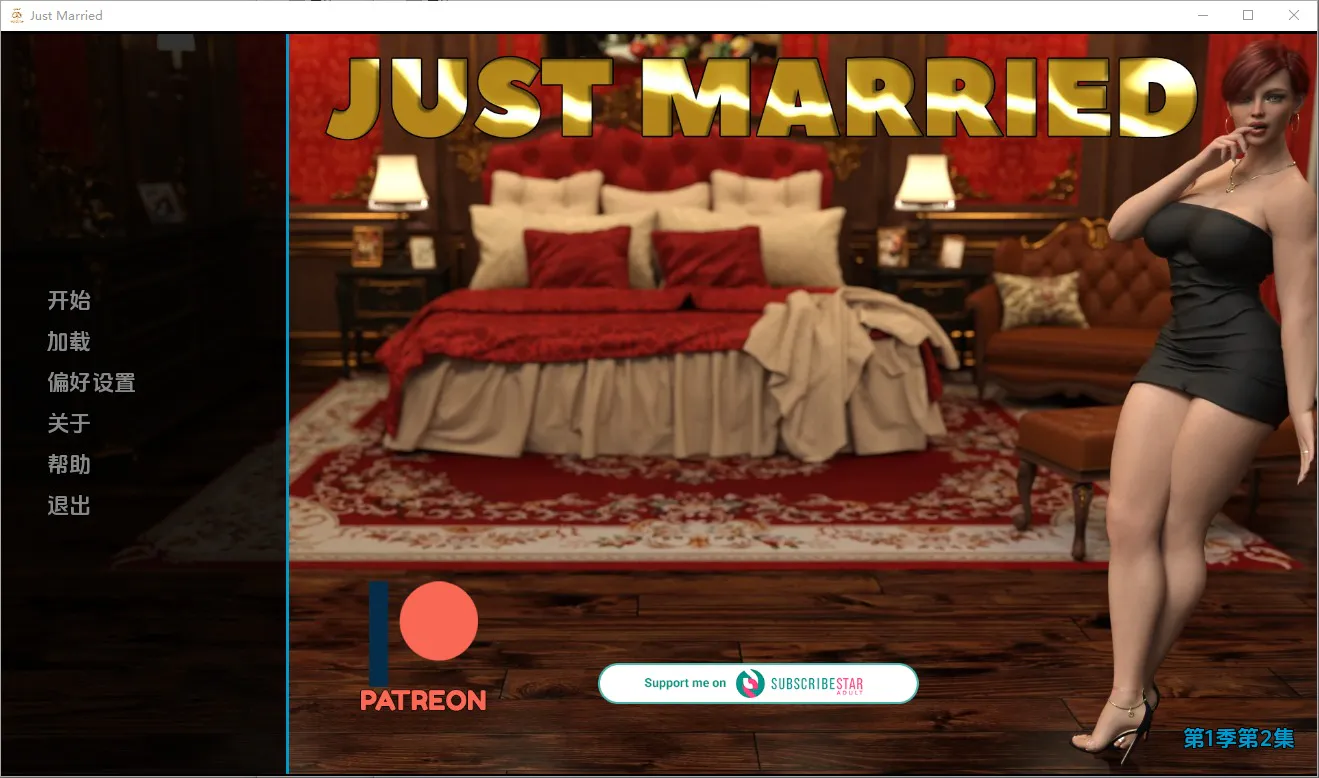The image size is (1319, 778).
Task: Open 偏好设置 preferences
Action: point(91,383)
